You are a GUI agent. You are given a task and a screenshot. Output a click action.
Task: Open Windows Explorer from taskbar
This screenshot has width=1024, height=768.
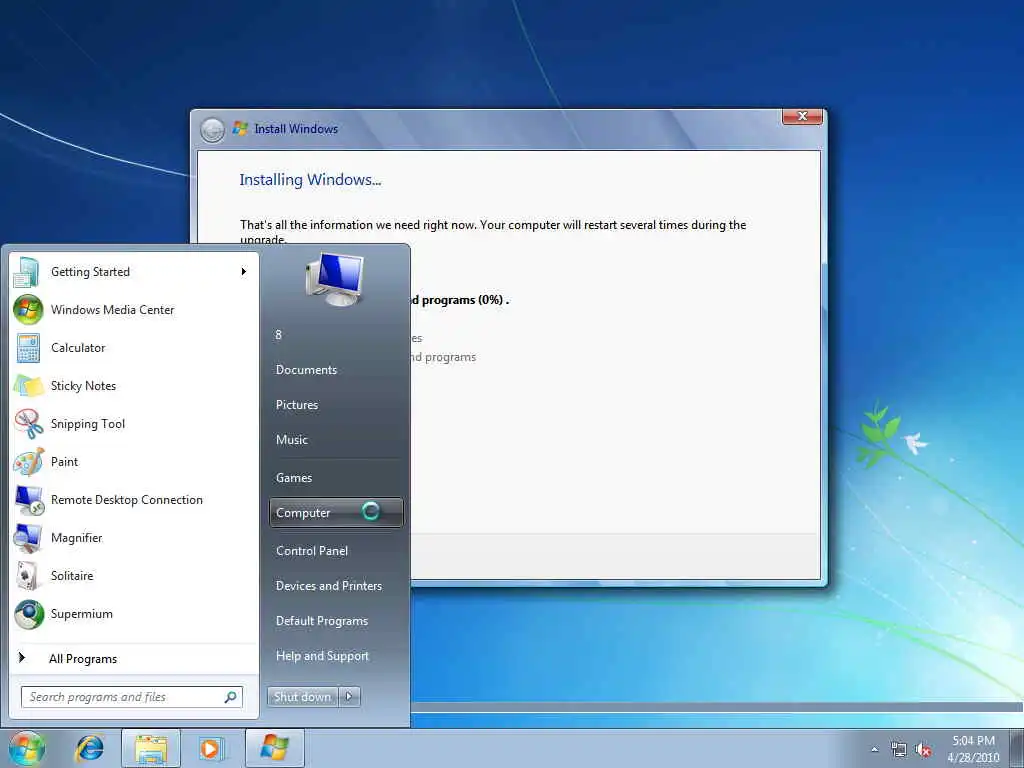[150, 748]
